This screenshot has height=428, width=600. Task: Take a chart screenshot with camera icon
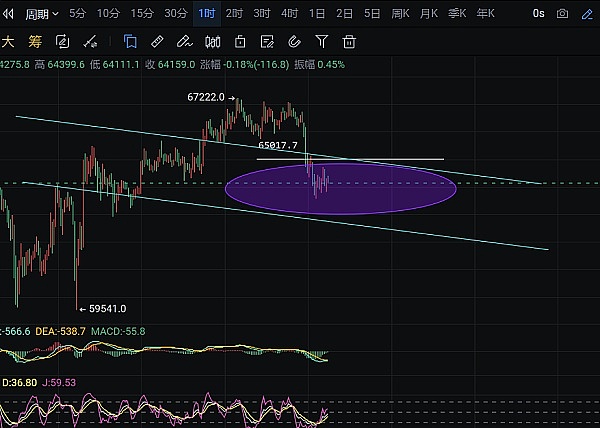click(x=563, y=14)
